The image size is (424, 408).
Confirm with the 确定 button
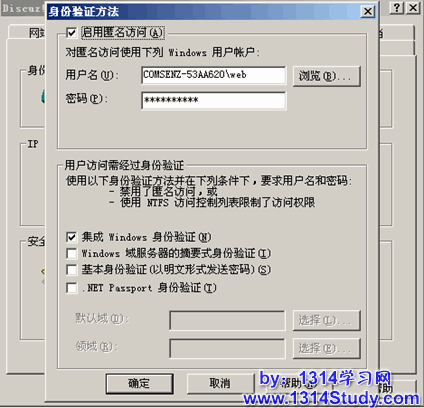(140, 384)
